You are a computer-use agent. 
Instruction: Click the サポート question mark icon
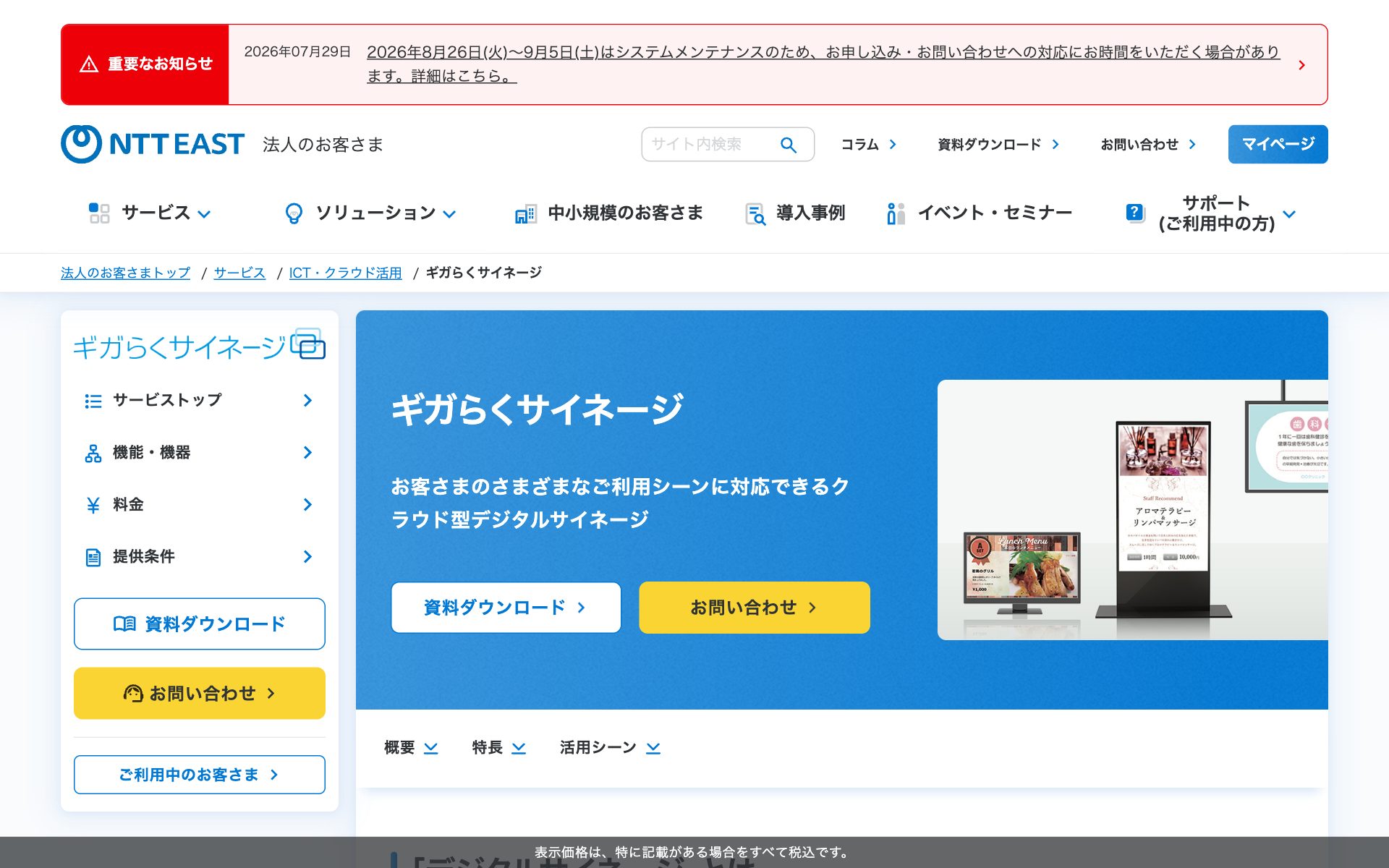pos(1134,213)
